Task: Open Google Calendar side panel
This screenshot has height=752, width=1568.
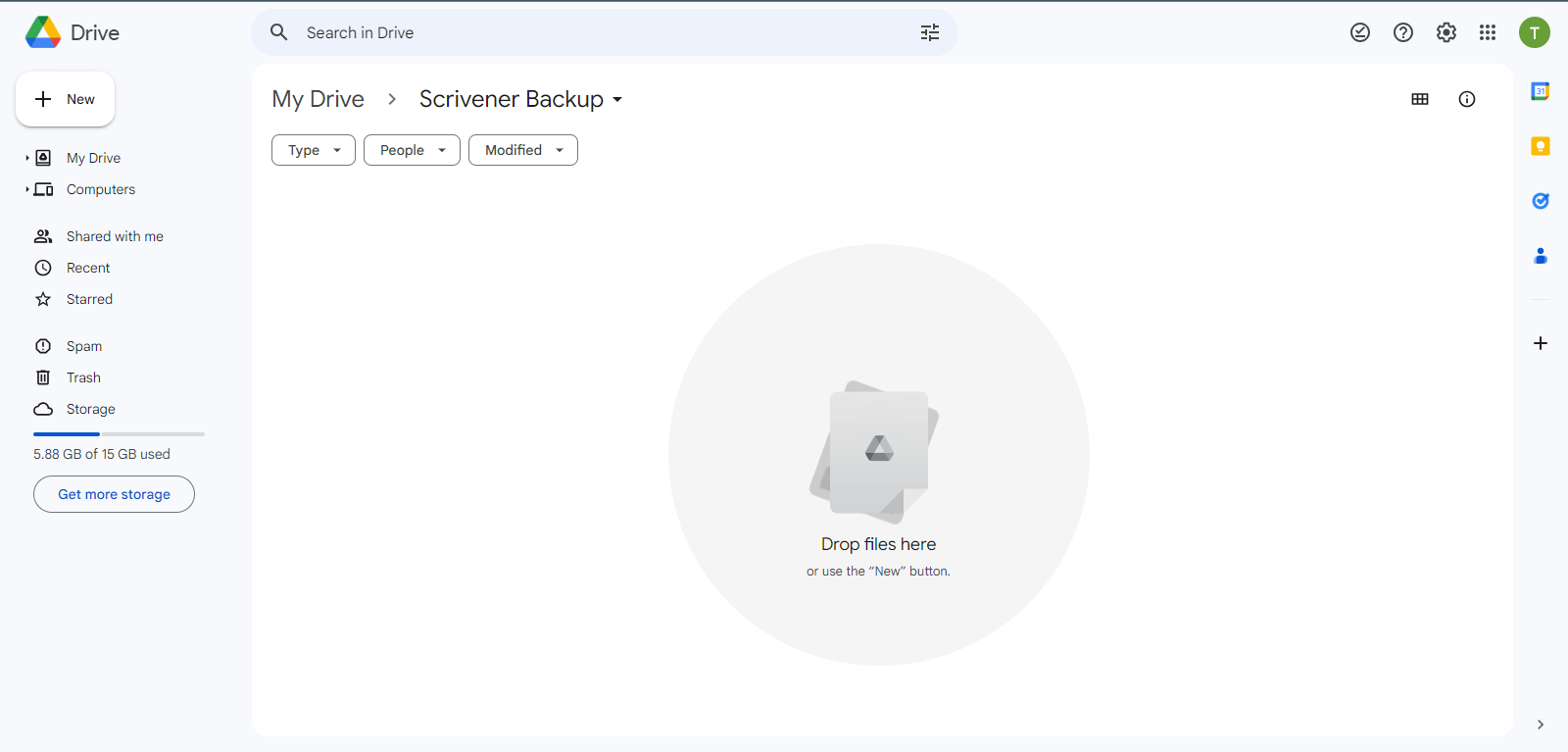Action: coord(1541,91)
